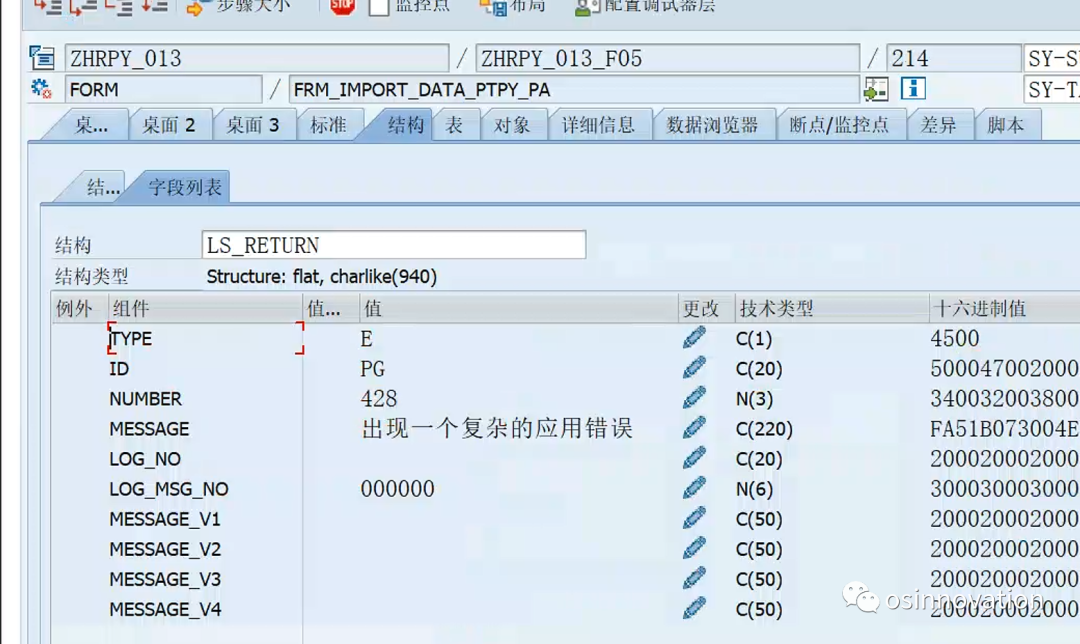Click the 十六进制值 column header
The image size is (1080, 644).
pos(1004,309)
